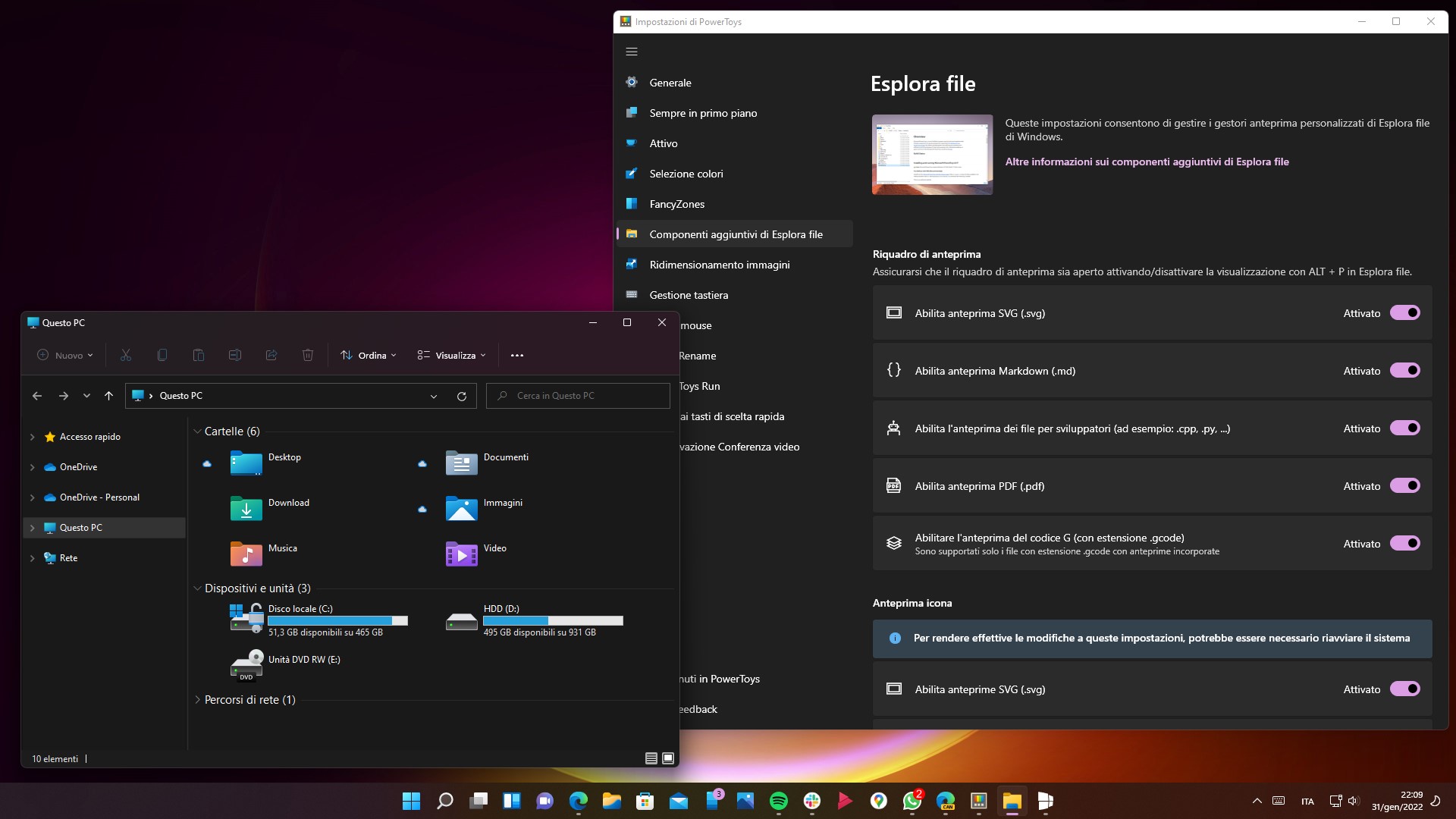The height and width of the screenshot is (819, 1456).
Task: Click the Selezione colori pencil icon
Action: pyautogui.click(x=631, y=174)
